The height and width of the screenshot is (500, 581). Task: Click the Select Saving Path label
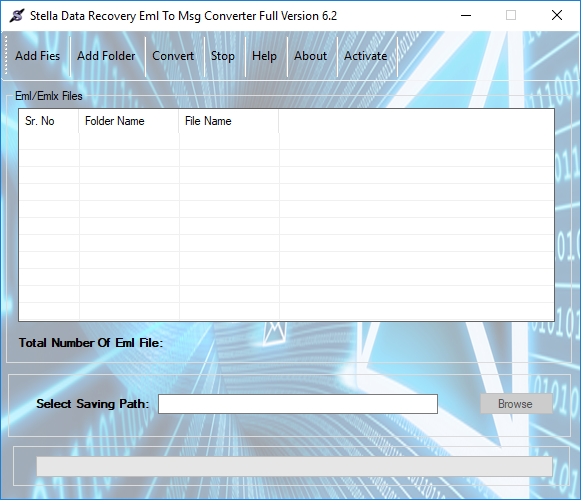[92, 404]
